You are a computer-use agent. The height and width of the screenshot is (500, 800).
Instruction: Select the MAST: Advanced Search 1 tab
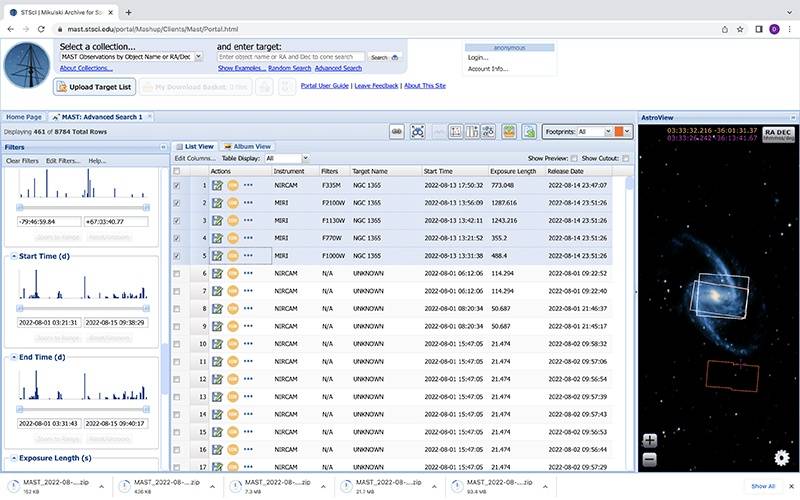[102, 117]
